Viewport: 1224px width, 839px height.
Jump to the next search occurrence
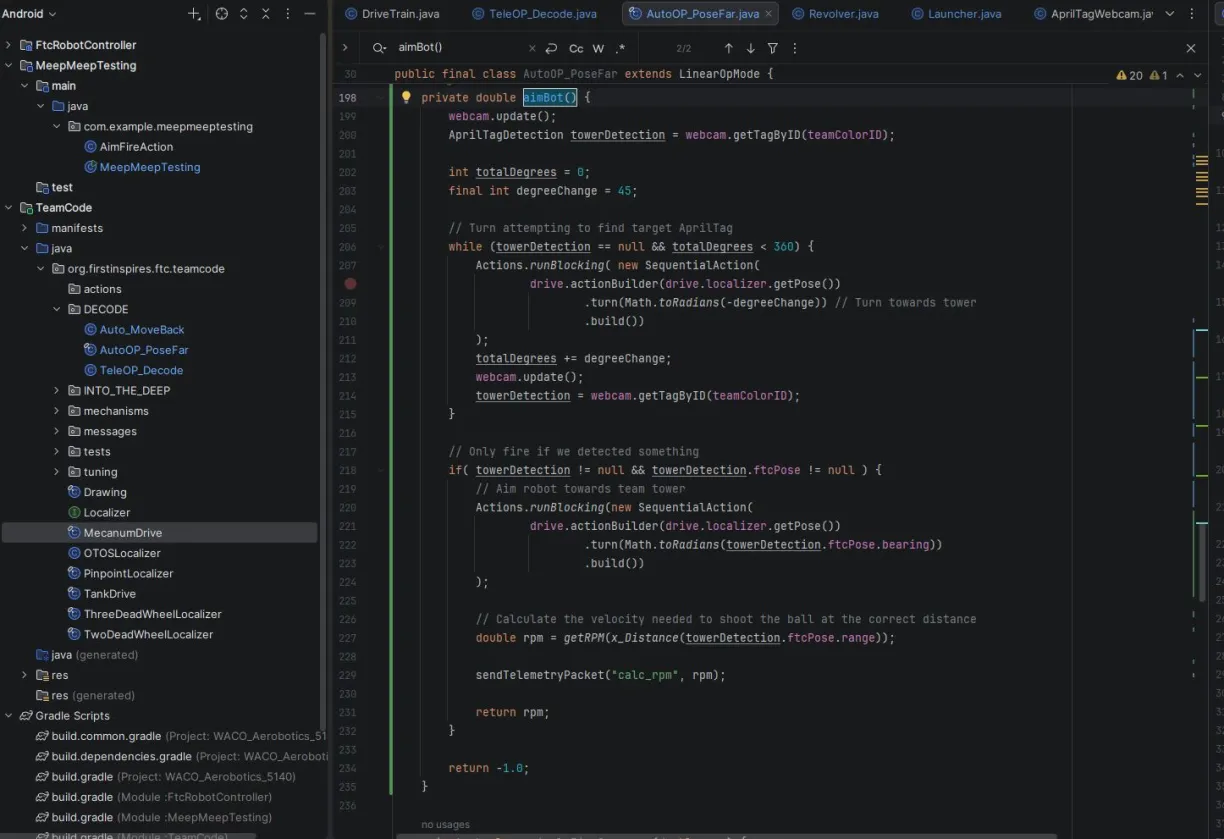click(750, 48)
